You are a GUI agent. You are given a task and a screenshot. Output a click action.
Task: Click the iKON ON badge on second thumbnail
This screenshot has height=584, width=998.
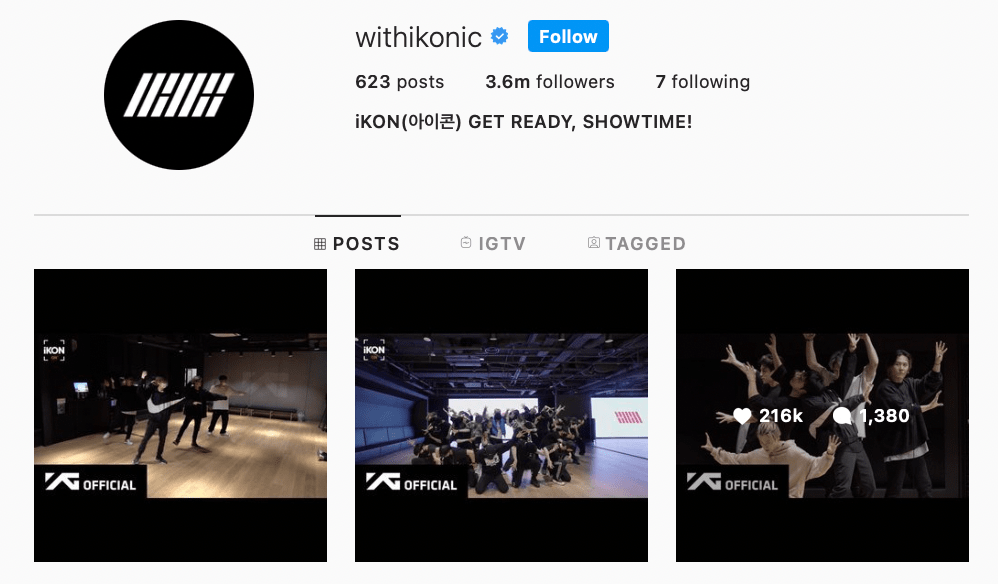374,351
